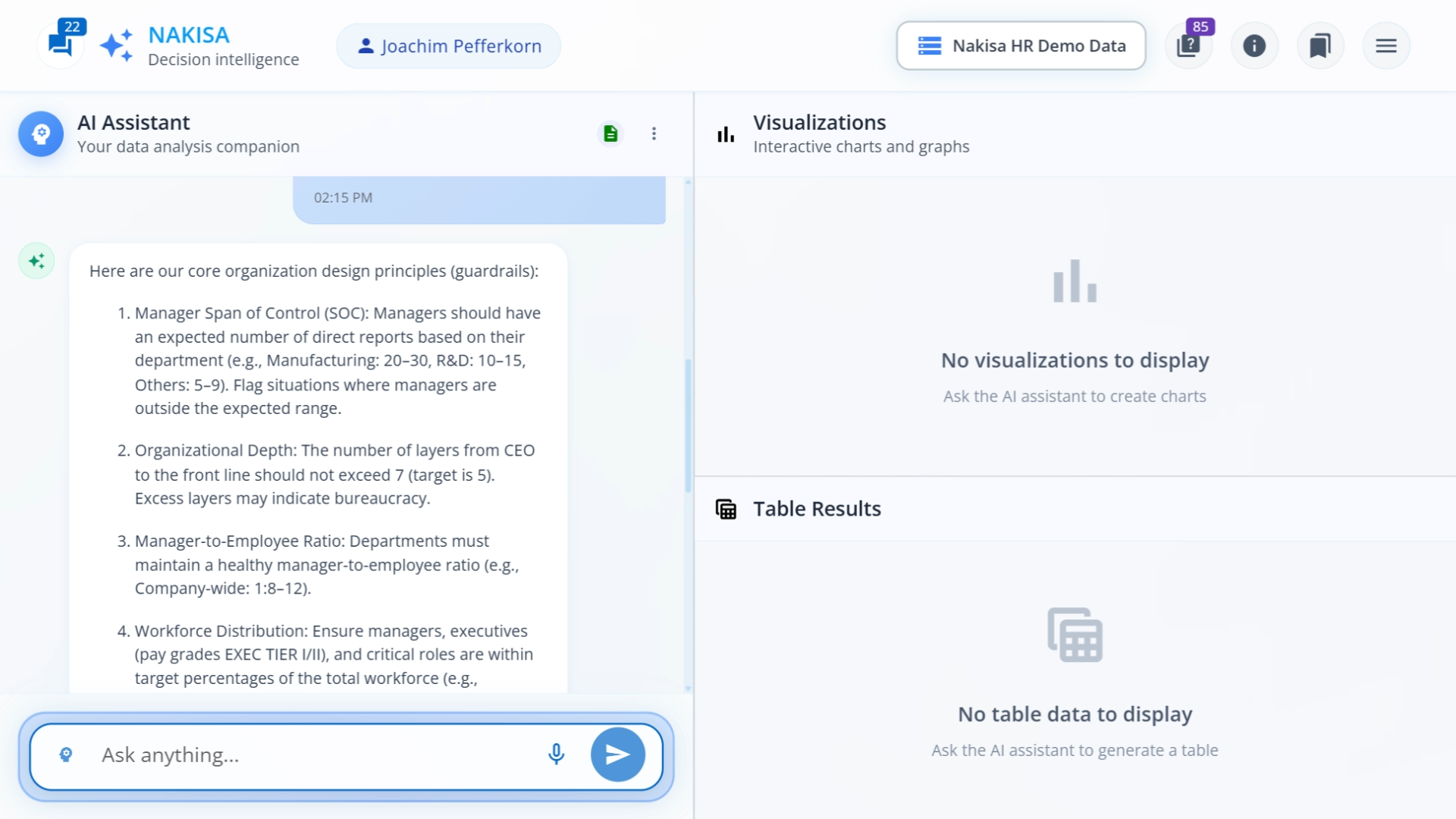This screenshot has width=1456, height=819.
Task: Open the AI Assistant head icon
Action: (x=40, y=133)
